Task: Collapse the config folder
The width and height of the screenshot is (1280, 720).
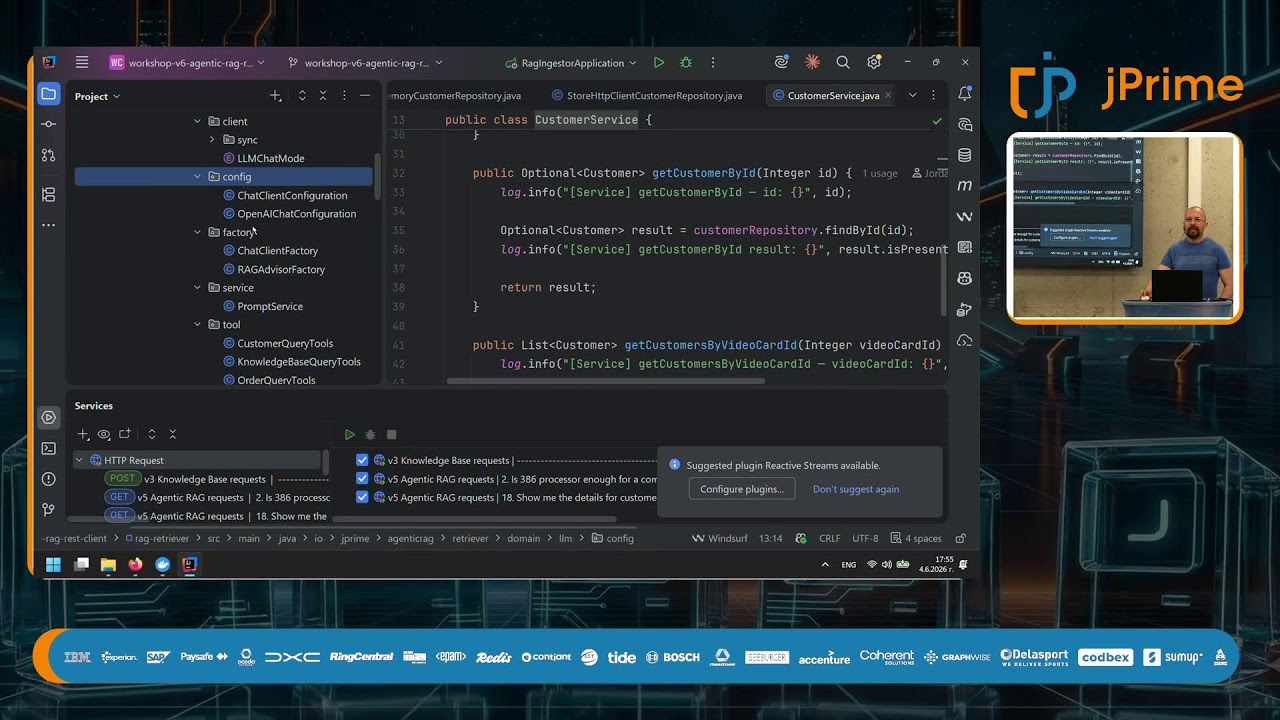Action: tap(197, 177)
